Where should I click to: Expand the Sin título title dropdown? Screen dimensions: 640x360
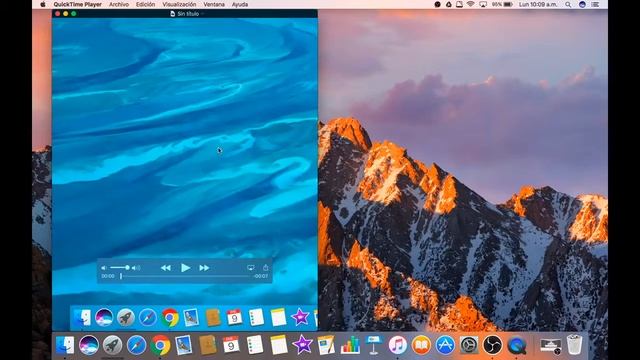[x=202, y=14]
